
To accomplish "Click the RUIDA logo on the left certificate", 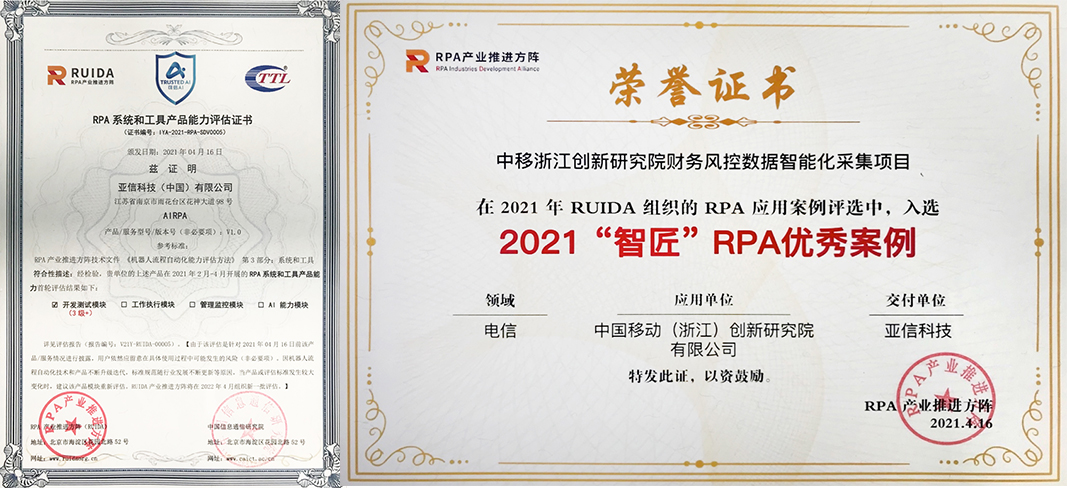I will (x=80, y=75).
